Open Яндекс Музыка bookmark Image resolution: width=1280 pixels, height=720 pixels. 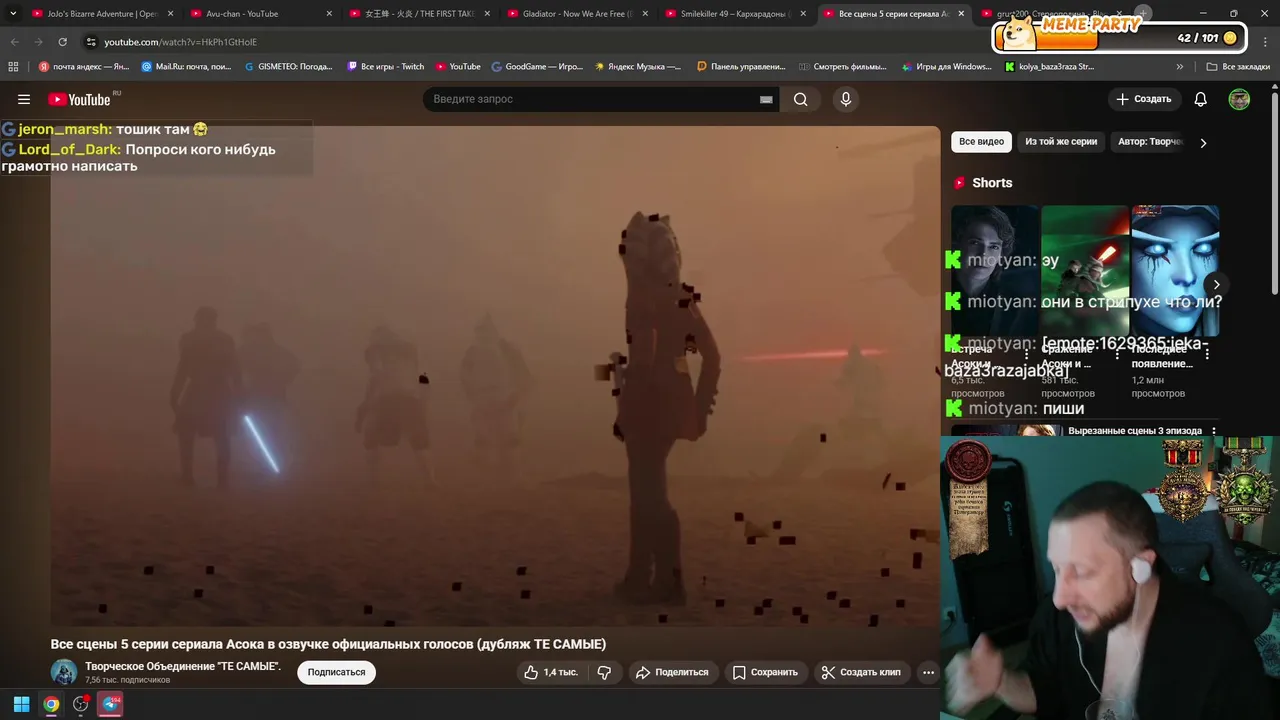pos(638,67)
